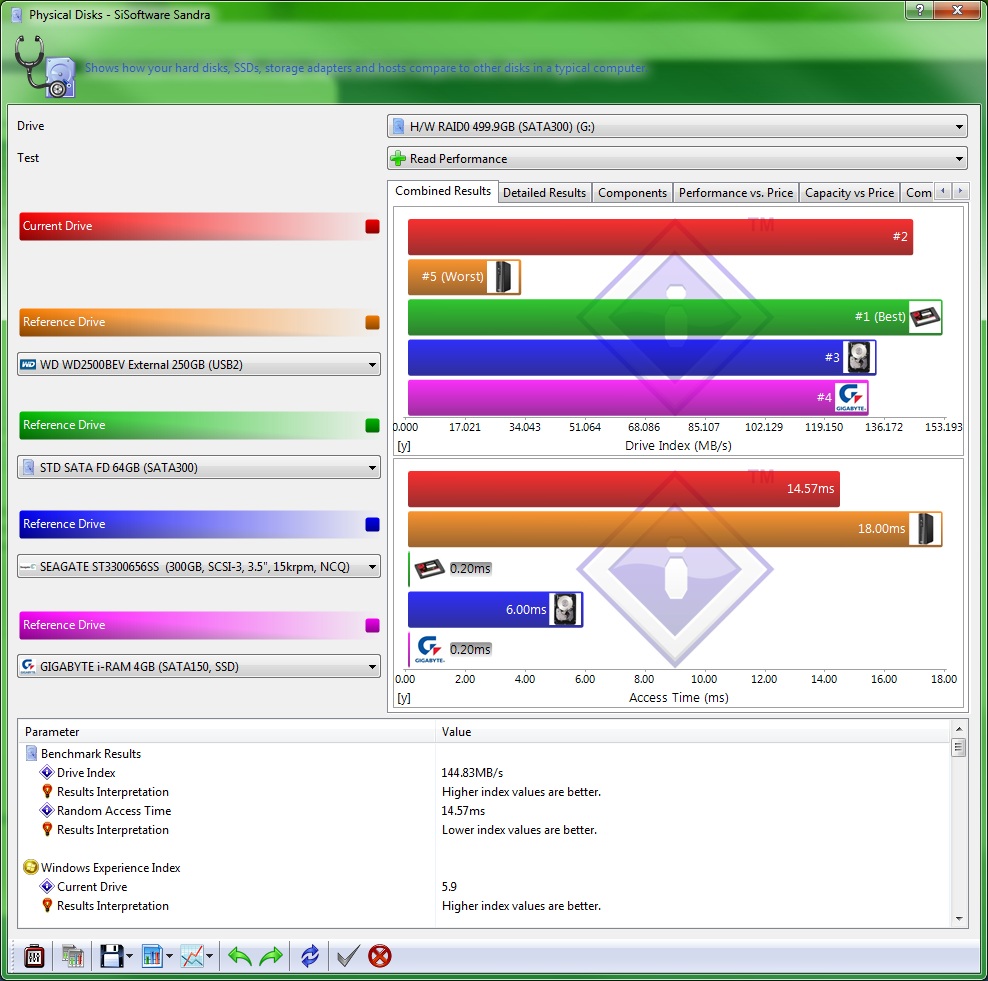Click the results list scroll up arrow
Screen dimensions: 988x981
[x=959, y=729]
